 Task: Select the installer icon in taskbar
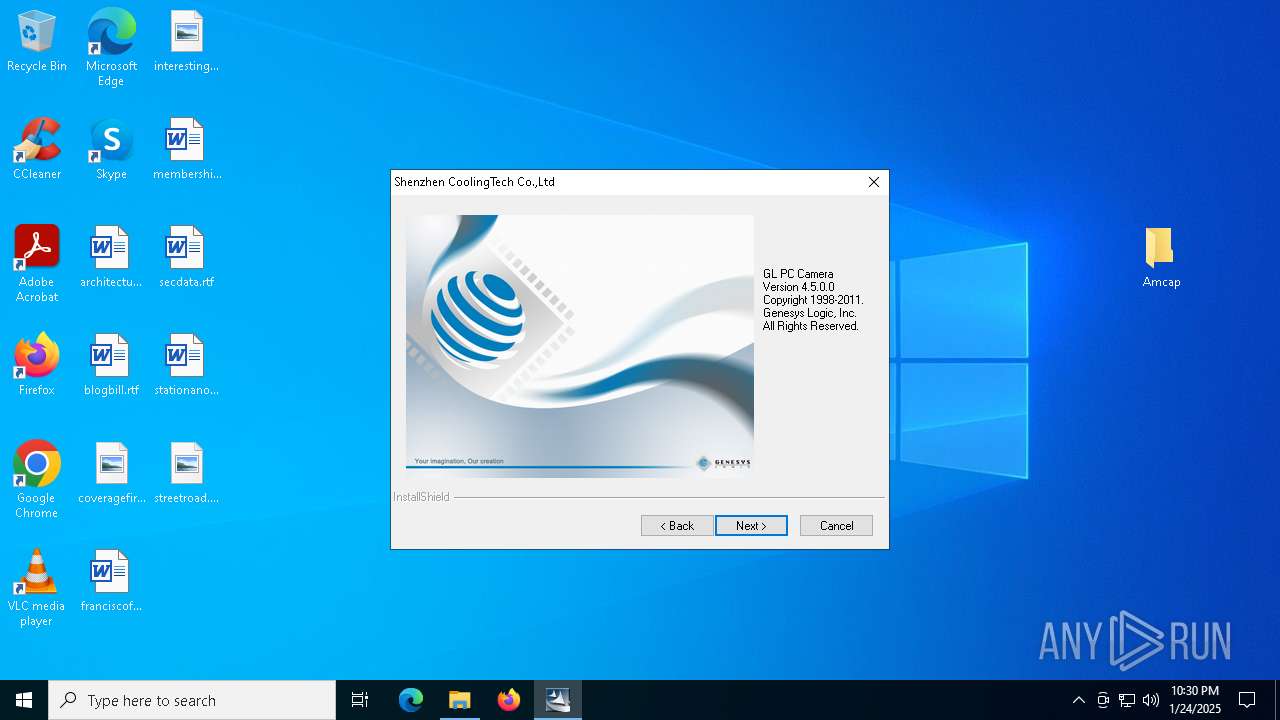coord(558,700)
